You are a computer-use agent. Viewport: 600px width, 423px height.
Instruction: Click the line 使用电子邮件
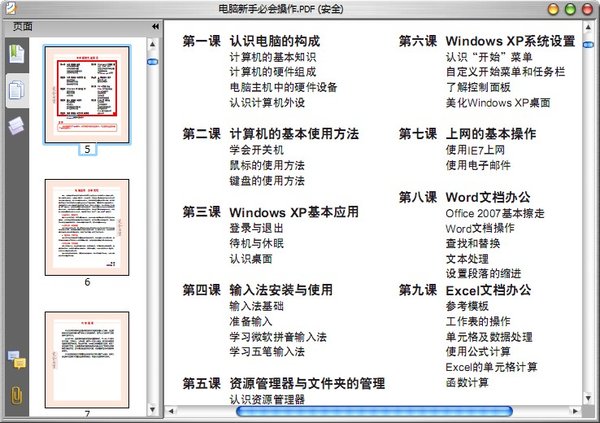[478, 165]
